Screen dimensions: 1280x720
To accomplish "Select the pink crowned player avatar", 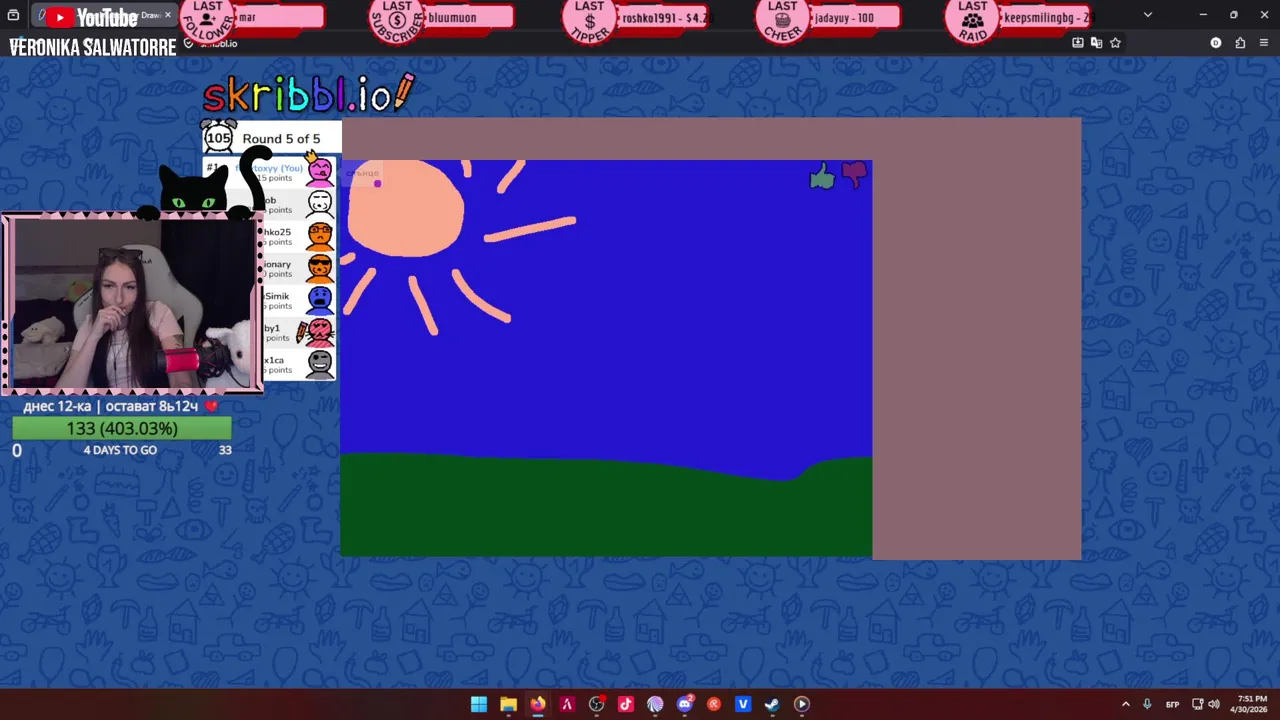I will (320, 171).
